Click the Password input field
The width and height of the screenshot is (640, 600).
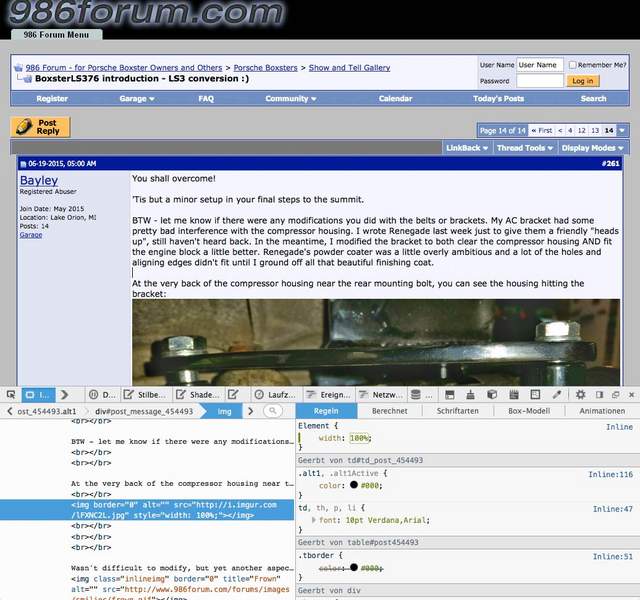coord(540,81)
